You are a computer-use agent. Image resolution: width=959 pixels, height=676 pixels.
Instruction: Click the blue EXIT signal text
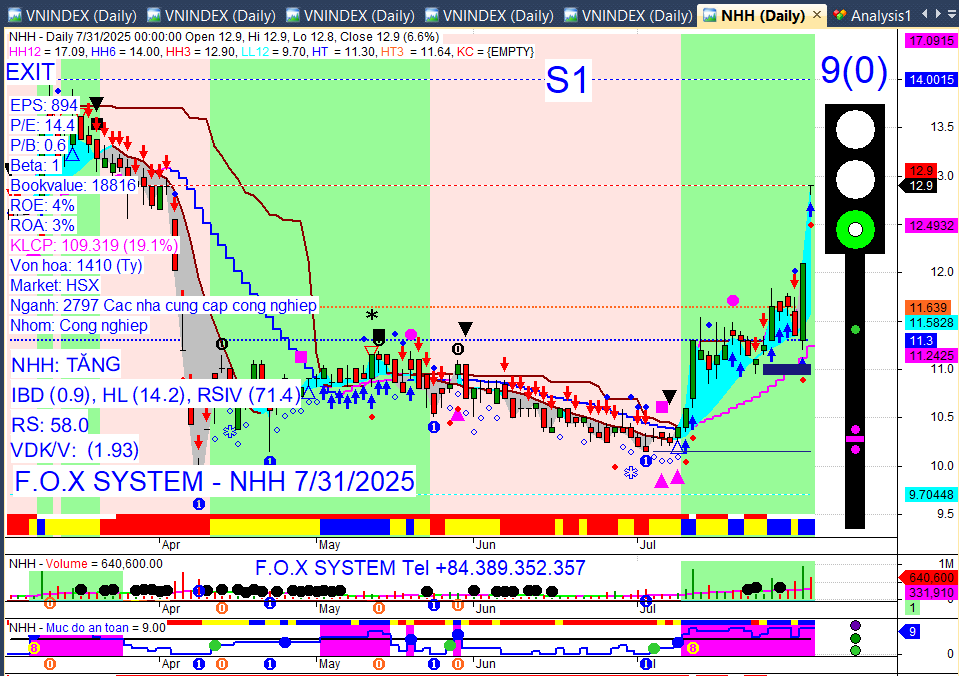pos(31,72)
